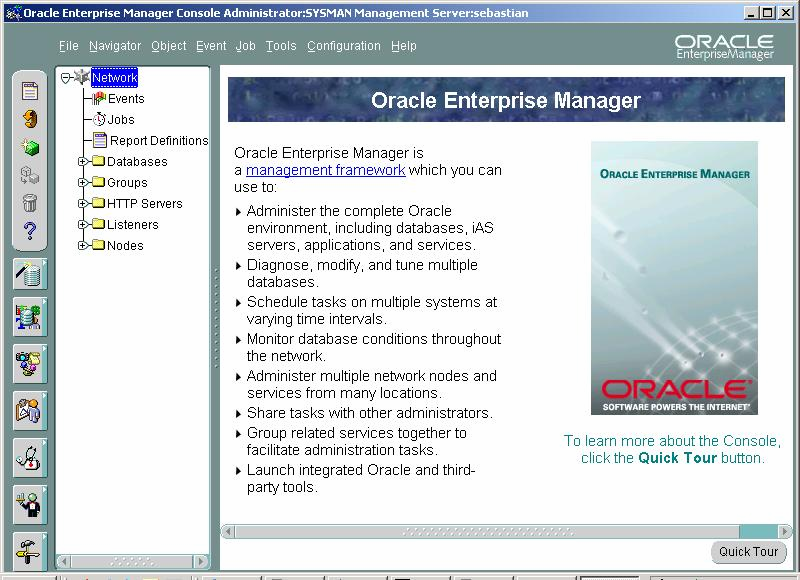This screenshot has width=800, height=580.
Task: Click the grayed create-like cubes icon
Action: tap(30, 176)
